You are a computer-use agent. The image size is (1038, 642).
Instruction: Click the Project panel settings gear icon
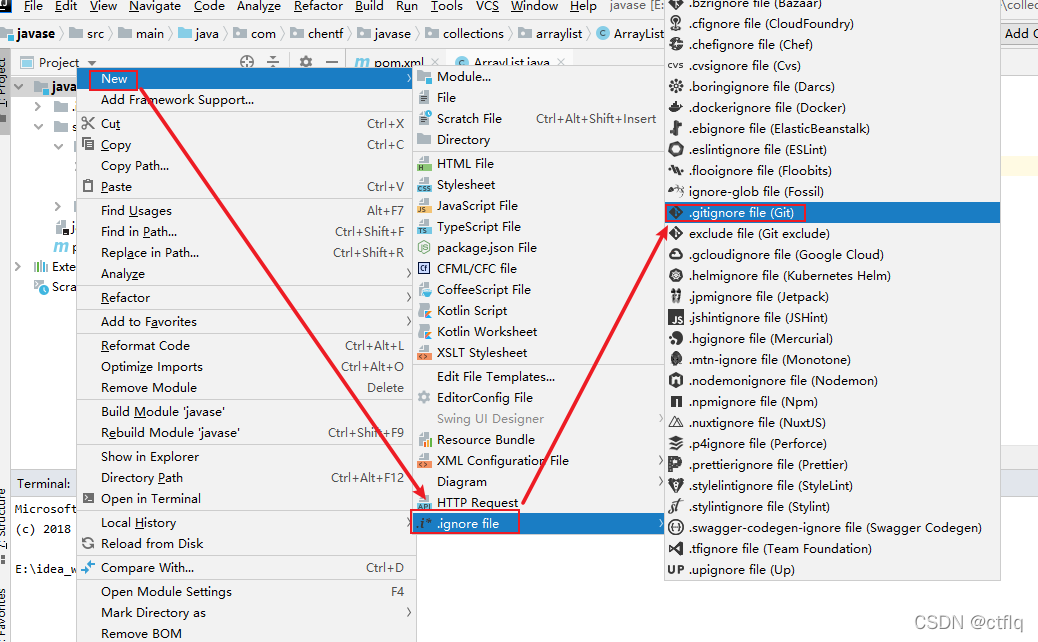[x=305, y=62]
